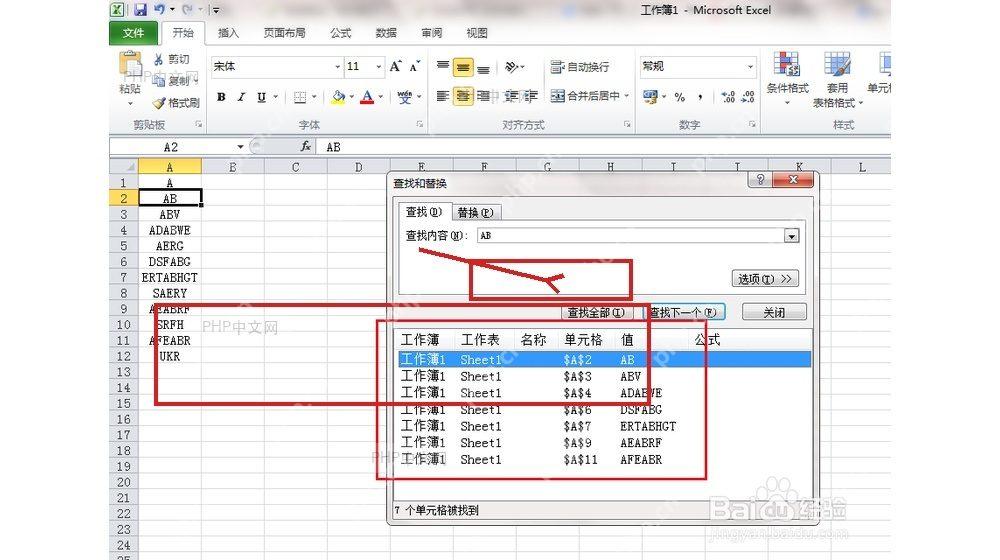The width and height of the screenshot is (1000, 560).
Task: Open the Find what 查找内容 history dropdown
Action: [x=791, y=236]
